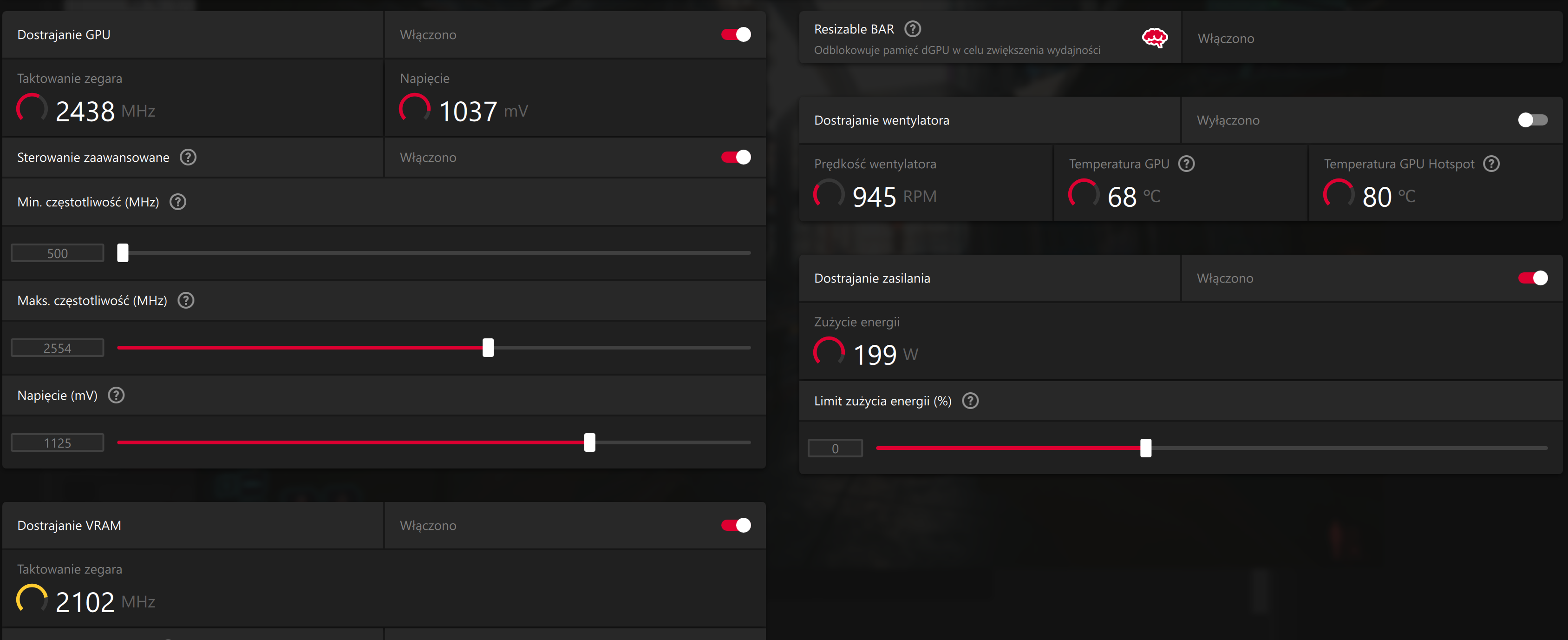This screenshot has width=1568, height=640.
Task: Disable the Dostrajanie GPU toggle
Action: 736,35
